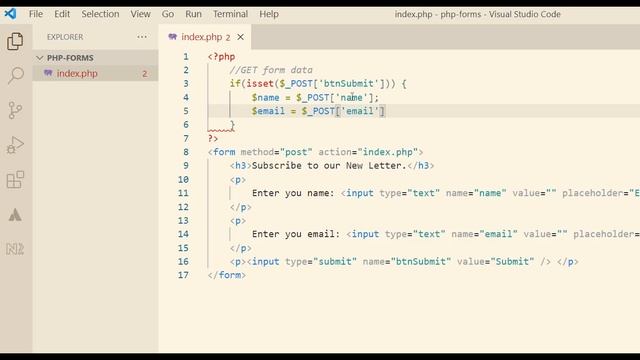The image size is (640, 360).
Task: Open the Run and Debug view icon
Action: [15, 145]
